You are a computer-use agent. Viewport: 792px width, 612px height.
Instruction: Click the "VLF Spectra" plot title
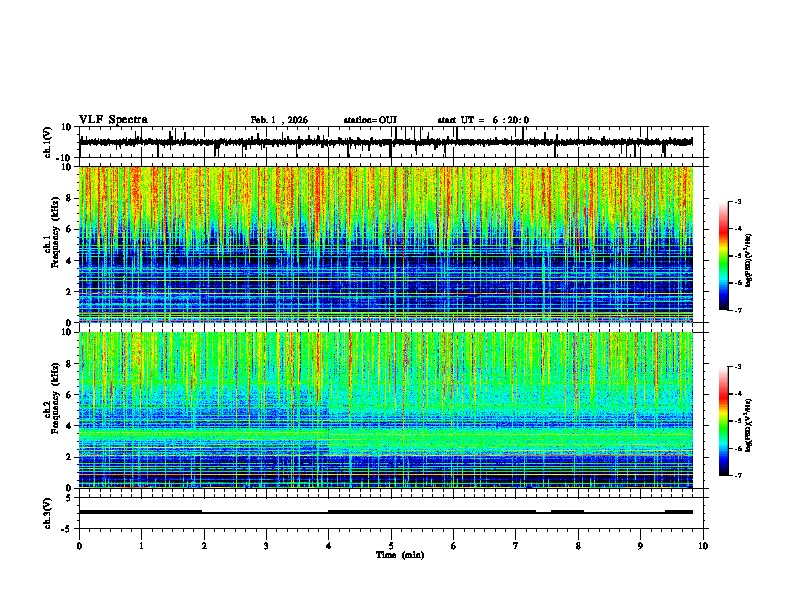113,120
